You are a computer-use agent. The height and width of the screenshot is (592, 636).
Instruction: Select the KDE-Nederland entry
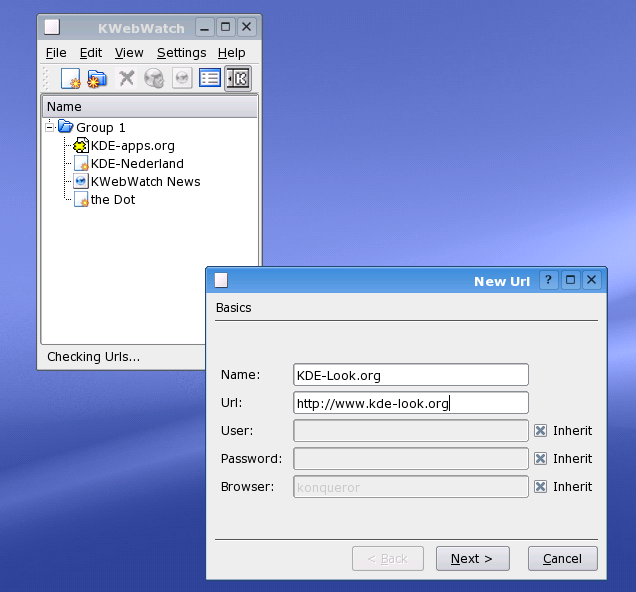[x=137, y=163]
